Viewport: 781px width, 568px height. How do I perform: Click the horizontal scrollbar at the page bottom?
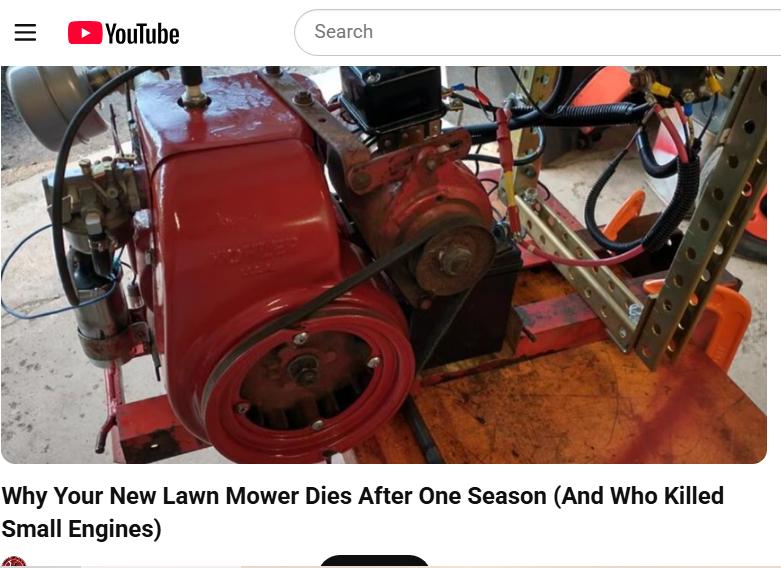pos(390,567)
